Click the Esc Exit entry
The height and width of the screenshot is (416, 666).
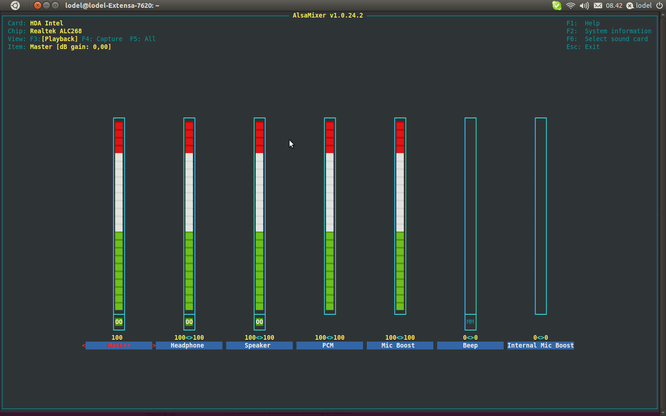(x=583, y=47)
